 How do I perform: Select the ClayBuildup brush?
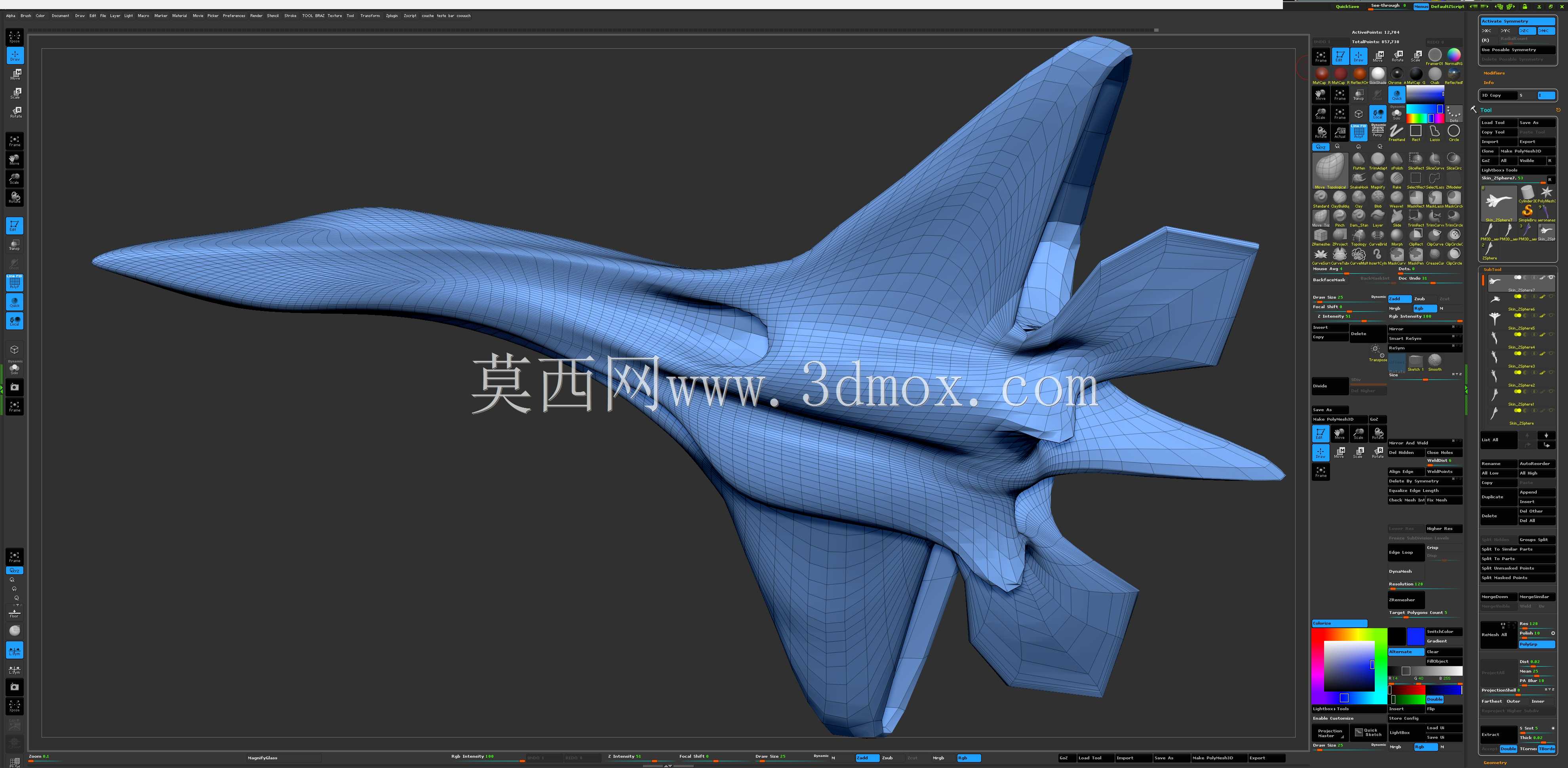[1340, 199]
